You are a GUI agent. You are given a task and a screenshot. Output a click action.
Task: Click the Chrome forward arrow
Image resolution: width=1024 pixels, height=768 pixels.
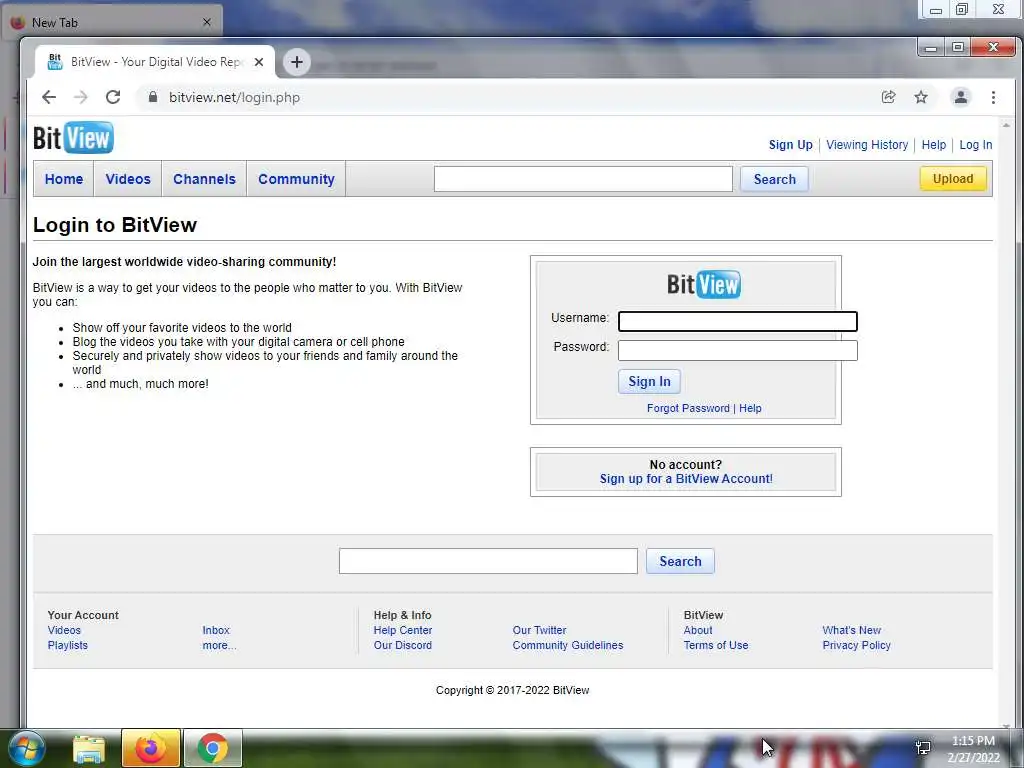coord(80,97)
